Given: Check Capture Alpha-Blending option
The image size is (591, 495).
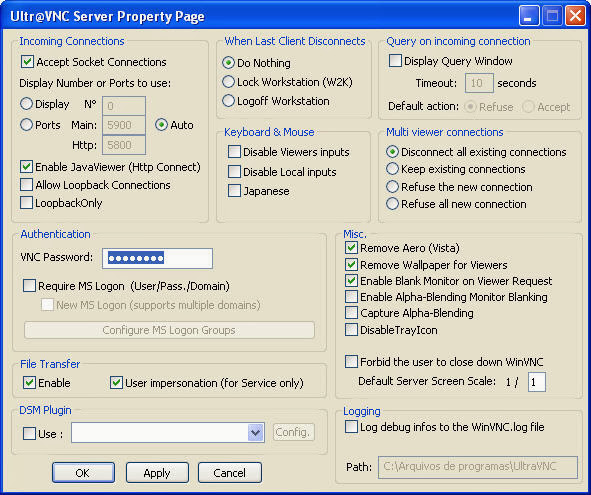Looking at the screenshot, I should pos(351,313).
